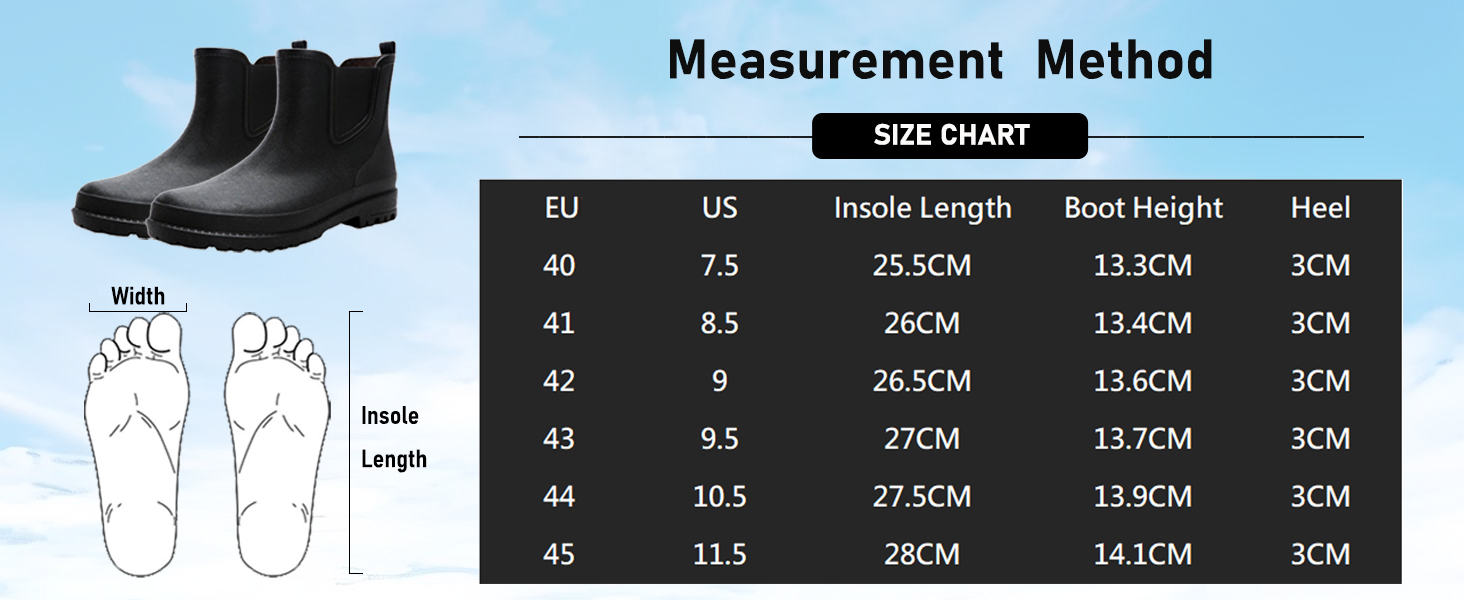This screenshot has height=600, width=1464.
Task: Click the 28CM insole length value
Action: [922, 555]
